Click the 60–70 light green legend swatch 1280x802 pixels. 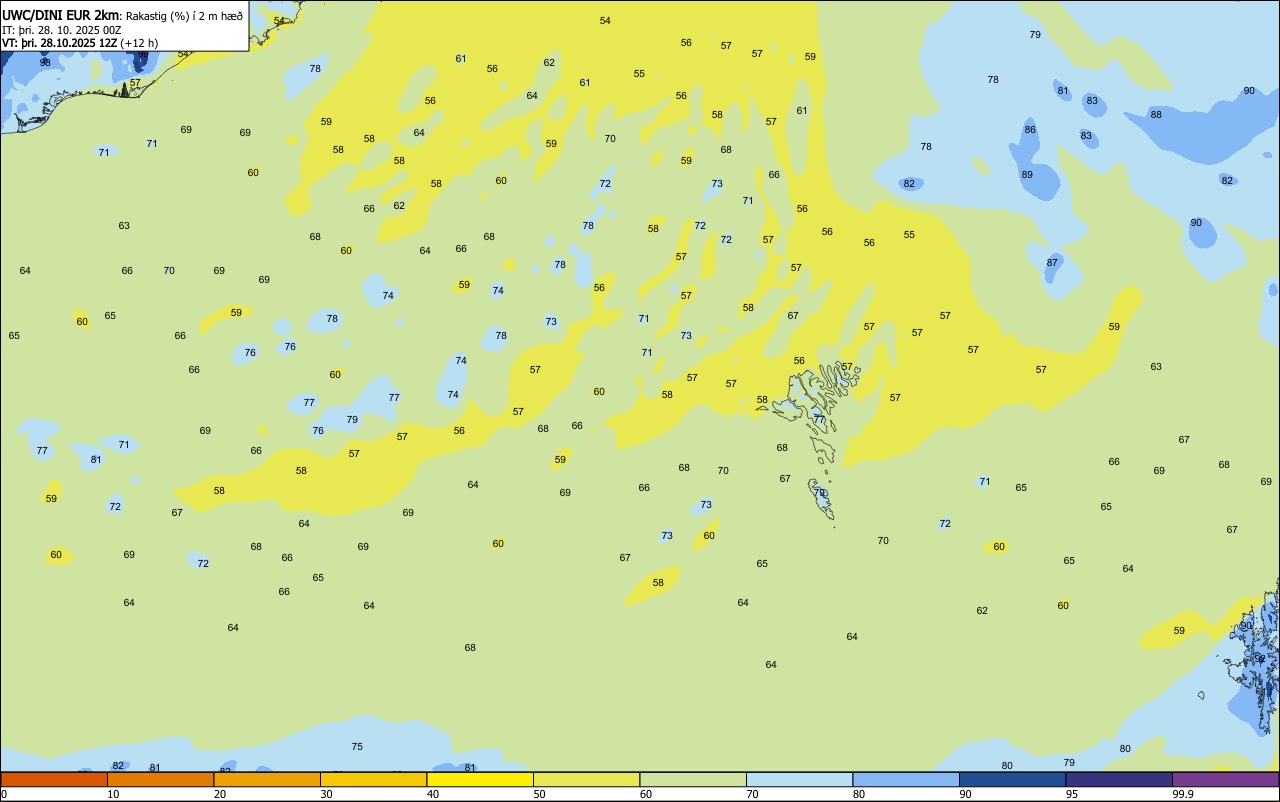click(693, 779)
